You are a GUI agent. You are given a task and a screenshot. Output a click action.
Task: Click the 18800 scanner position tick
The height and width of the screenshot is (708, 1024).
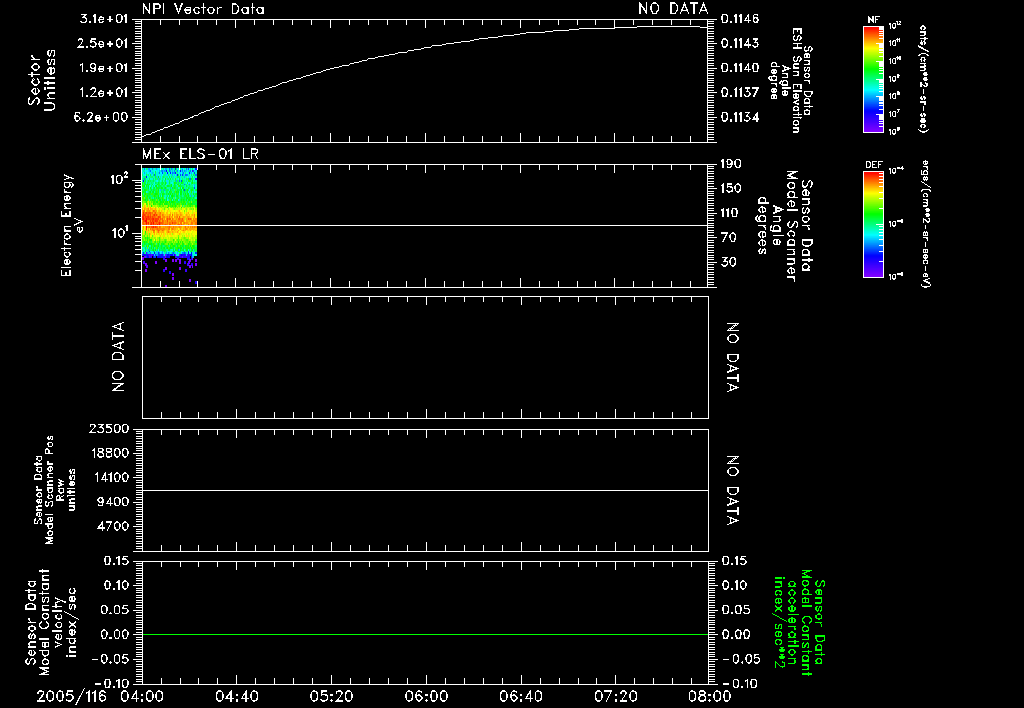[x=109, y=453]
